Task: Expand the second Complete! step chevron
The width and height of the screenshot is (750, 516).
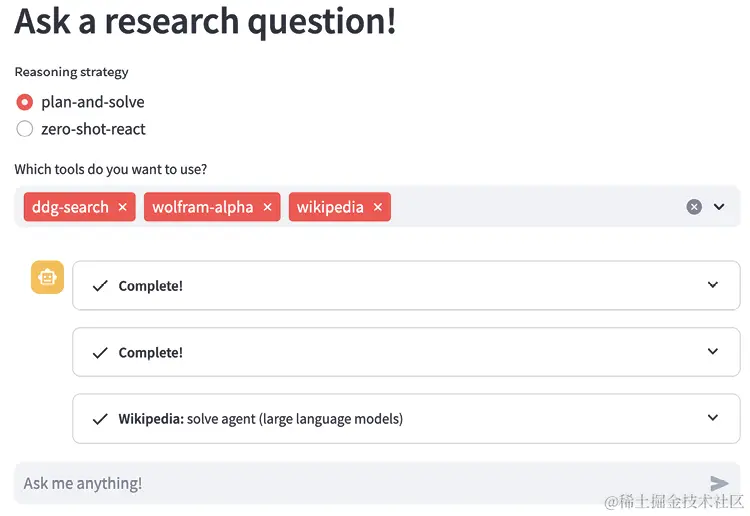Action: click(x=713, y=352)
